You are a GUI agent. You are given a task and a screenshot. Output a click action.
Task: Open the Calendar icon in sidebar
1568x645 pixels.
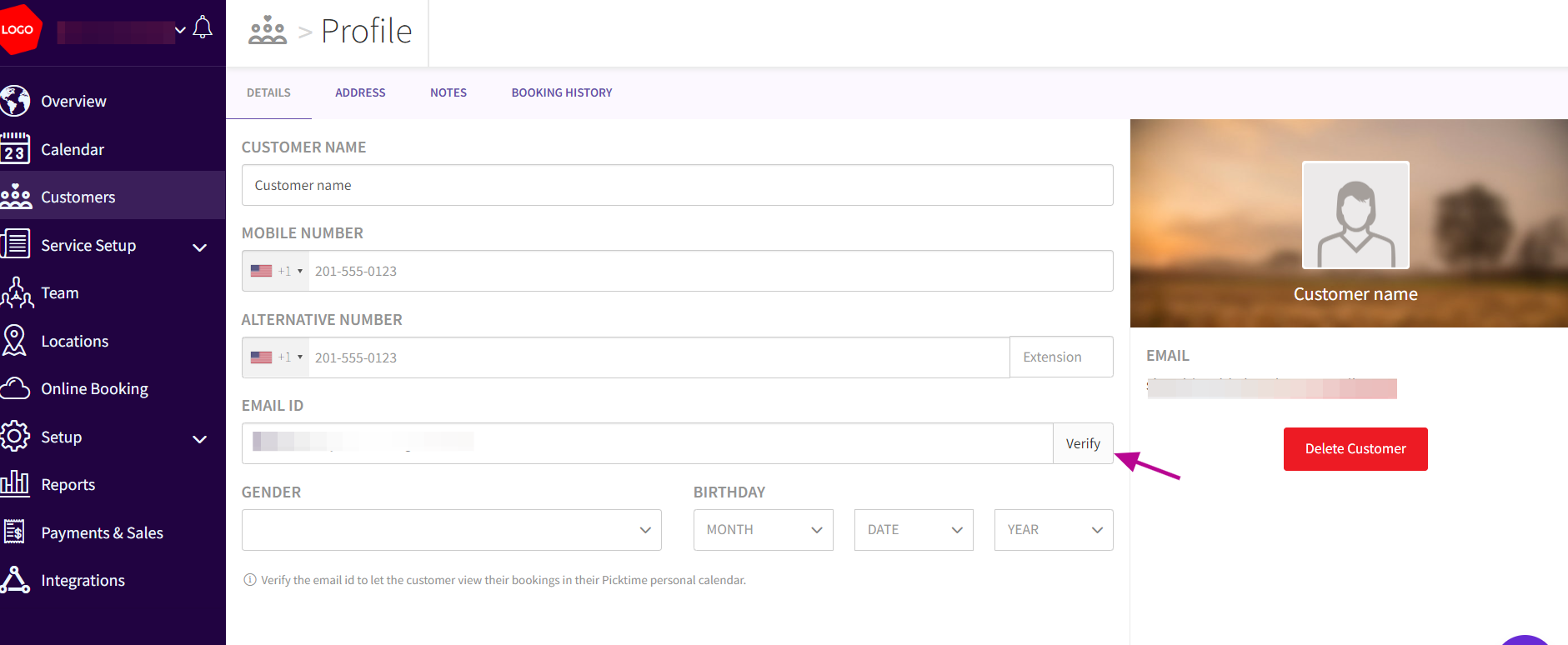[x=15, y=149]
